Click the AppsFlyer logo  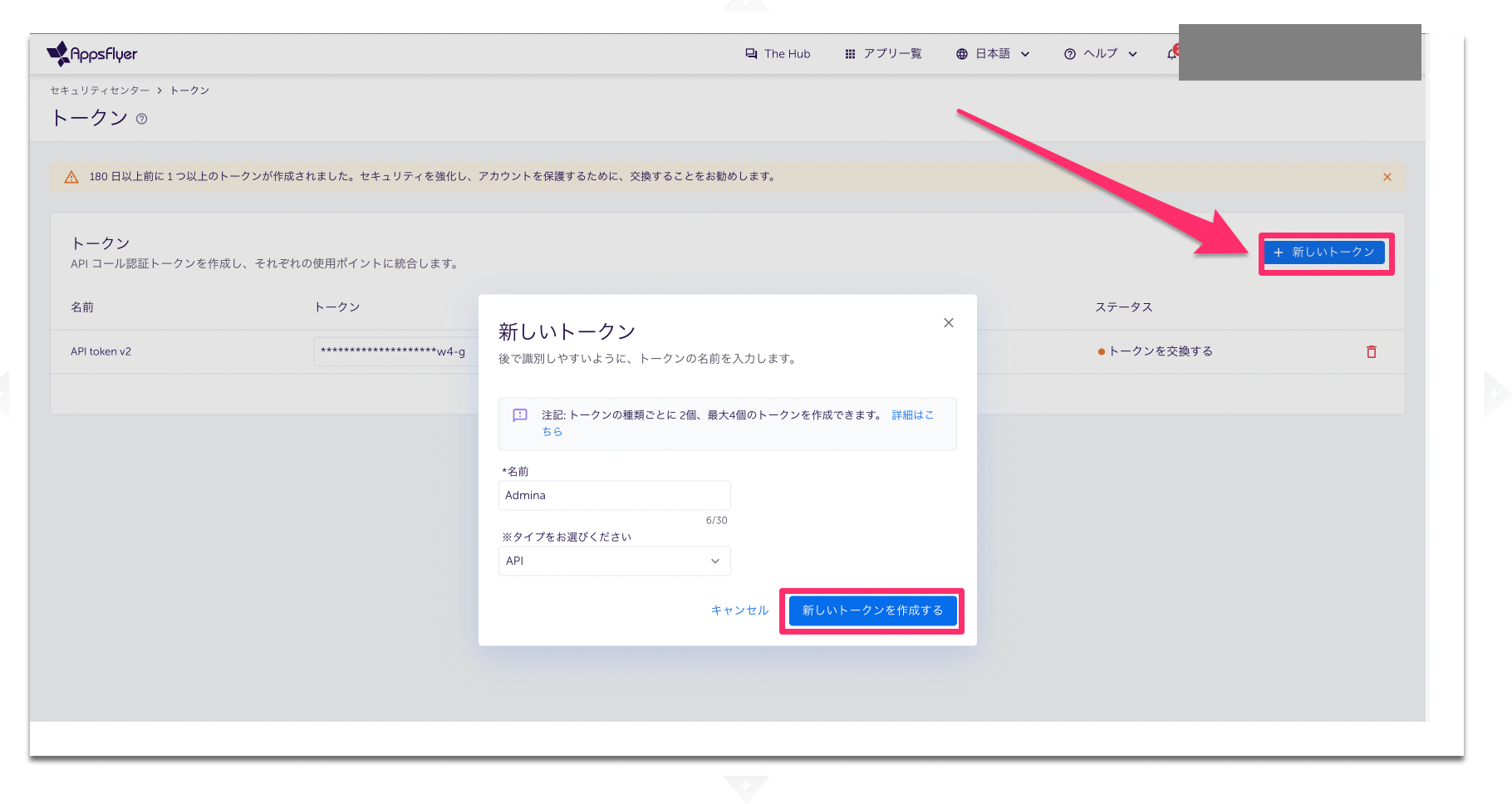click(92, 54)
